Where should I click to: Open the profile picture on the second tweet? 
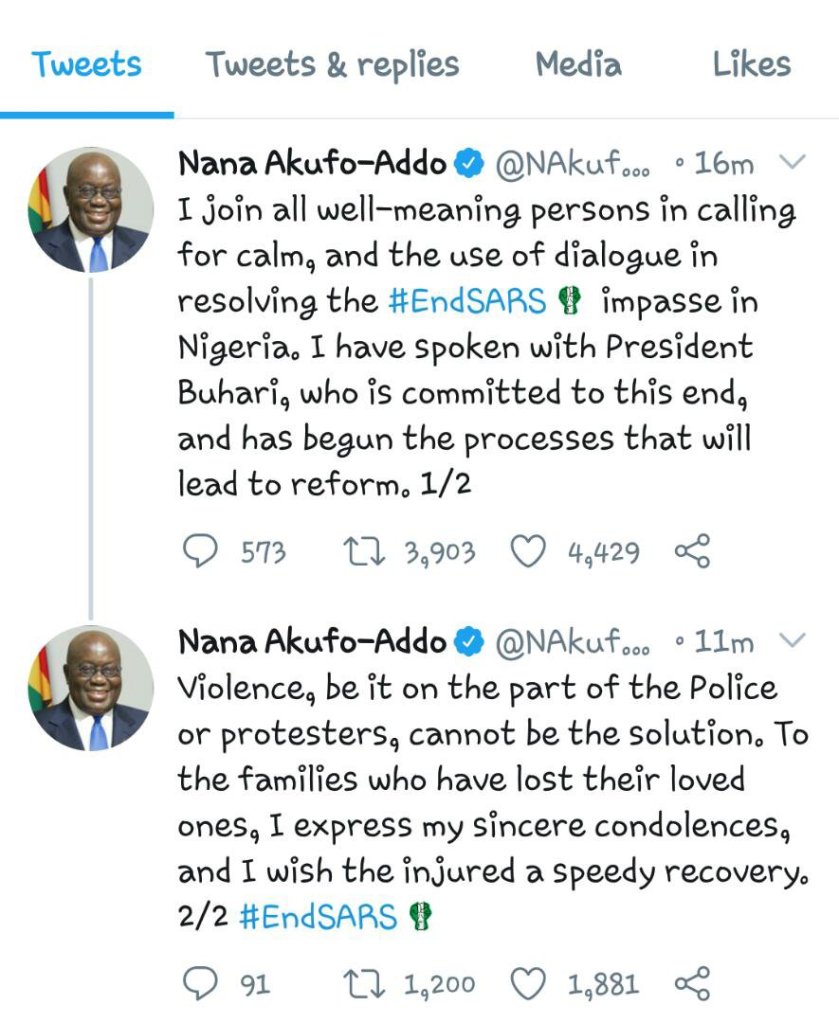click(90, 688)
